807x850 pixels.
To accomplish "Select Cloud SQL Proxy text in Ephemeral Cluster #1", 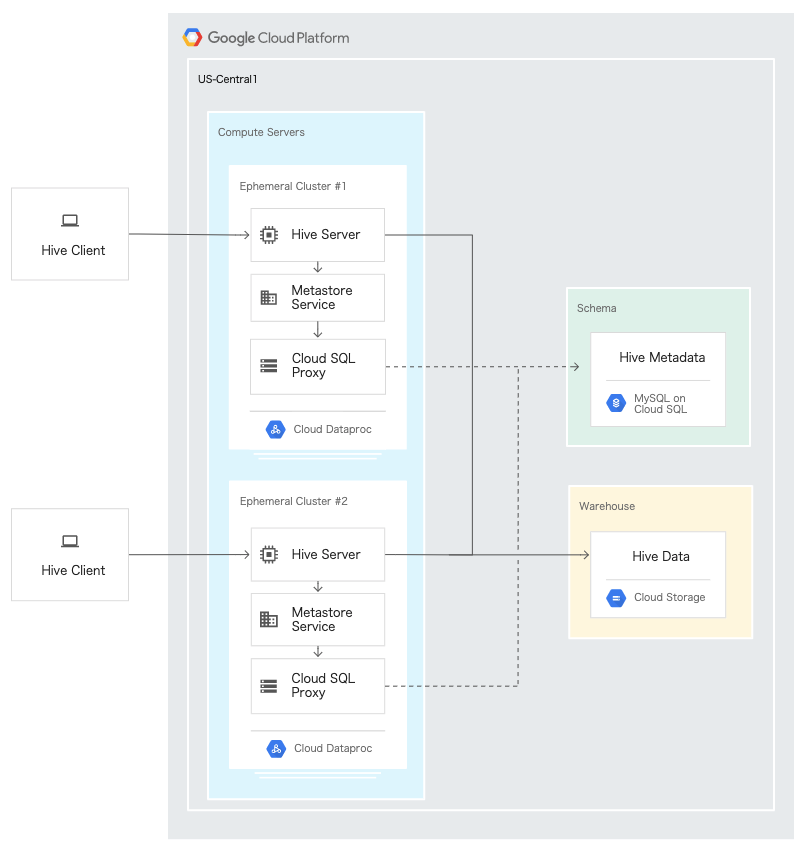I will 324,365.
